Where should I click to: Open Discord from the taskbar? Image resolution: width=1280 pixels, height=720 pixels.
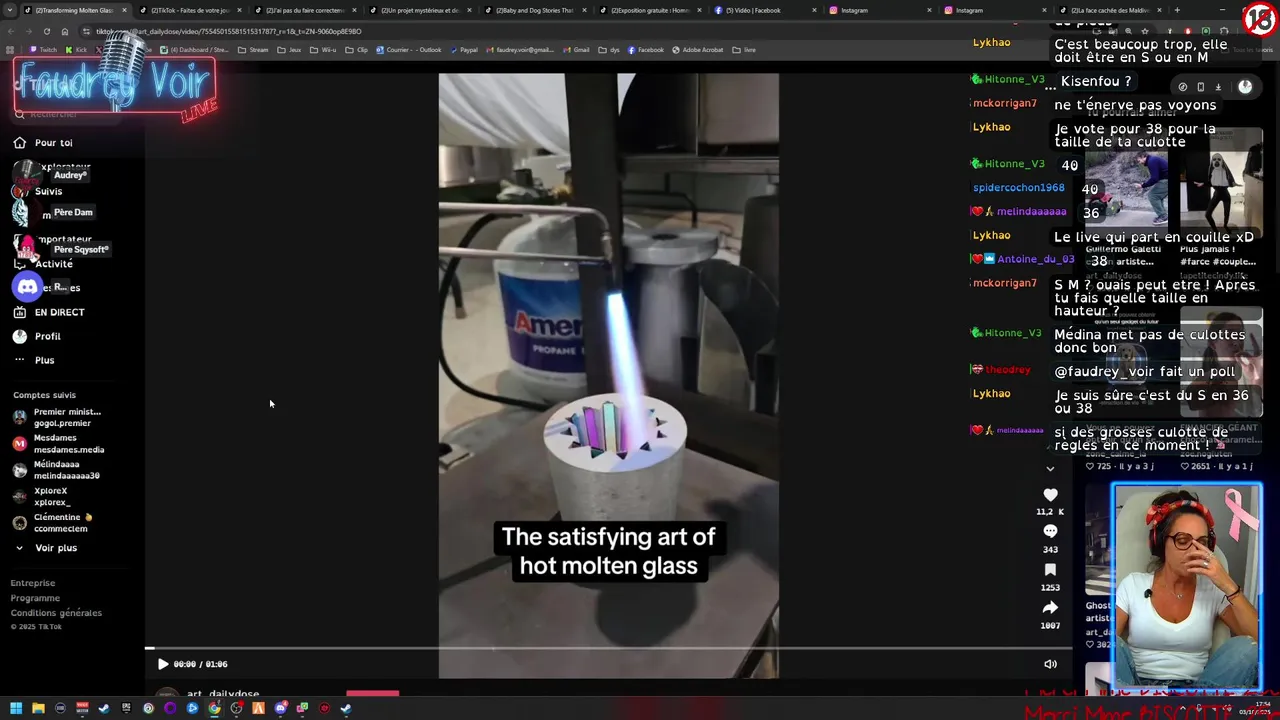click(x=280, y=708)
